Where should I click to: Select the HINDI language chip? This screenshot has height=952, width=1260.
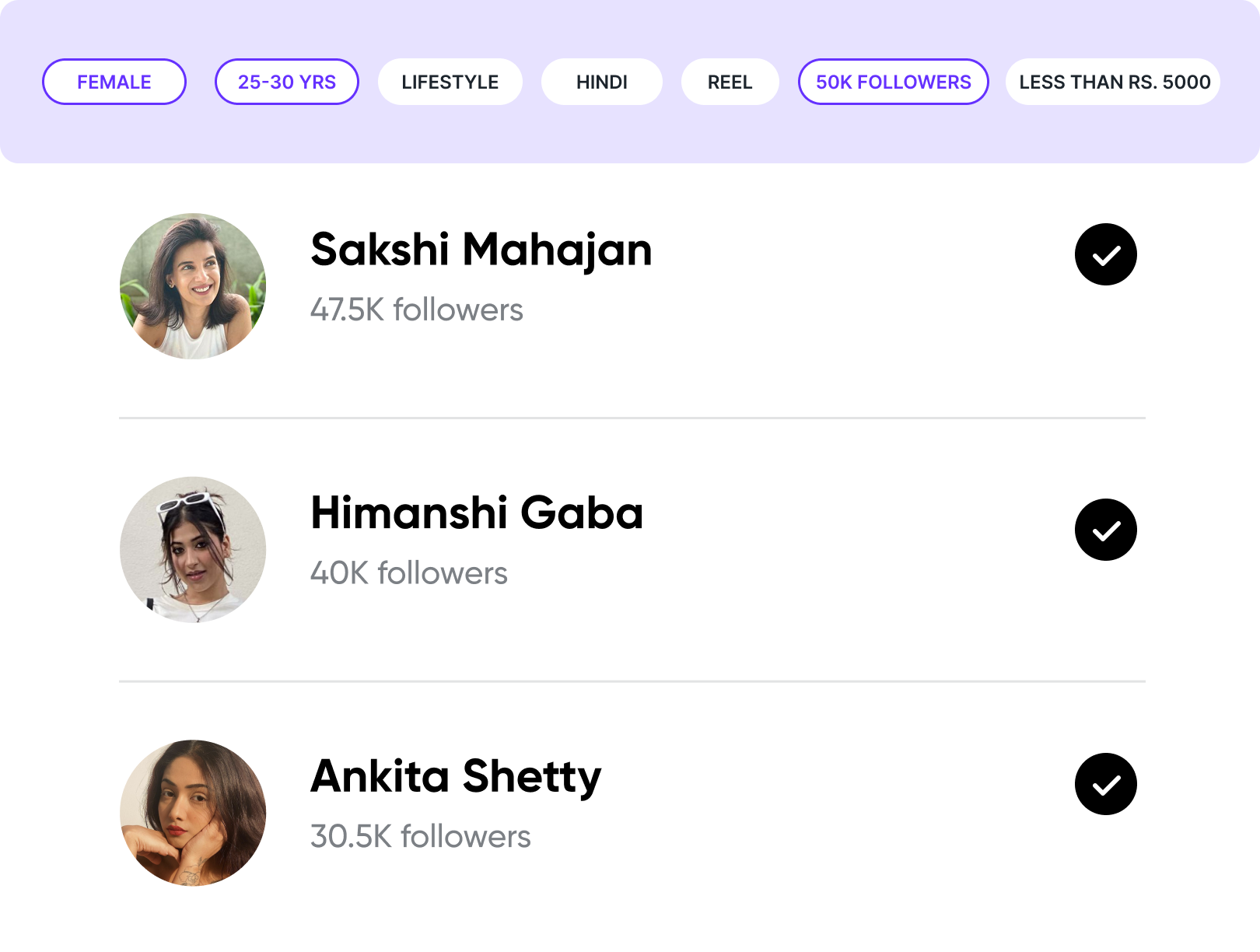[x=601, y=82]
